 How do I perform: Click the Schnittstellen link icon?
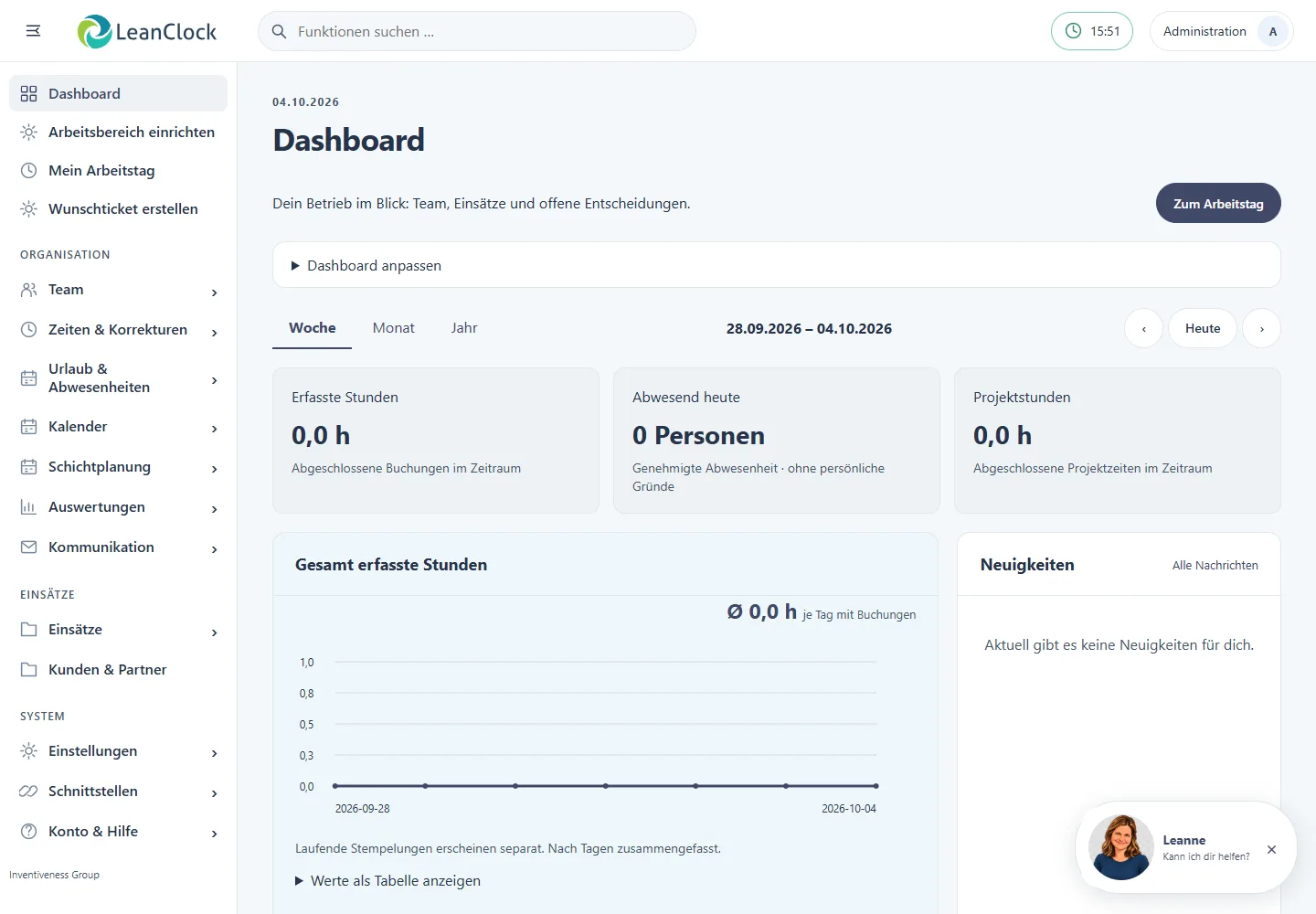click(x=29, y=792)
